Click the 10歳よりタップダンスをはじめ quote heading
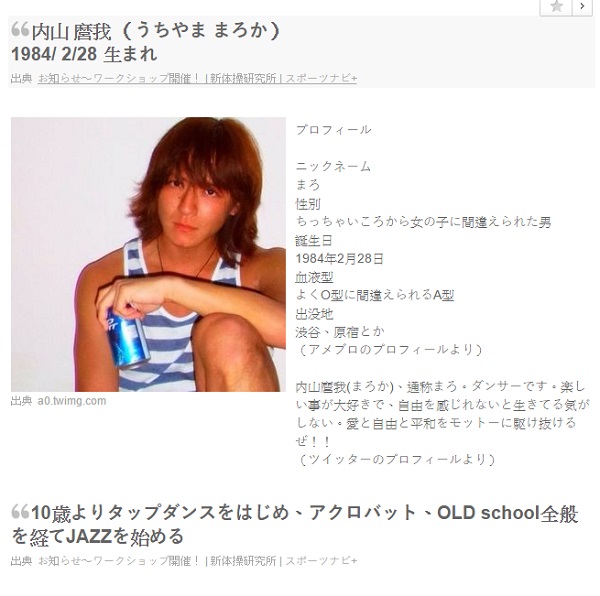The image size is (600, 596). coord(294,524)
